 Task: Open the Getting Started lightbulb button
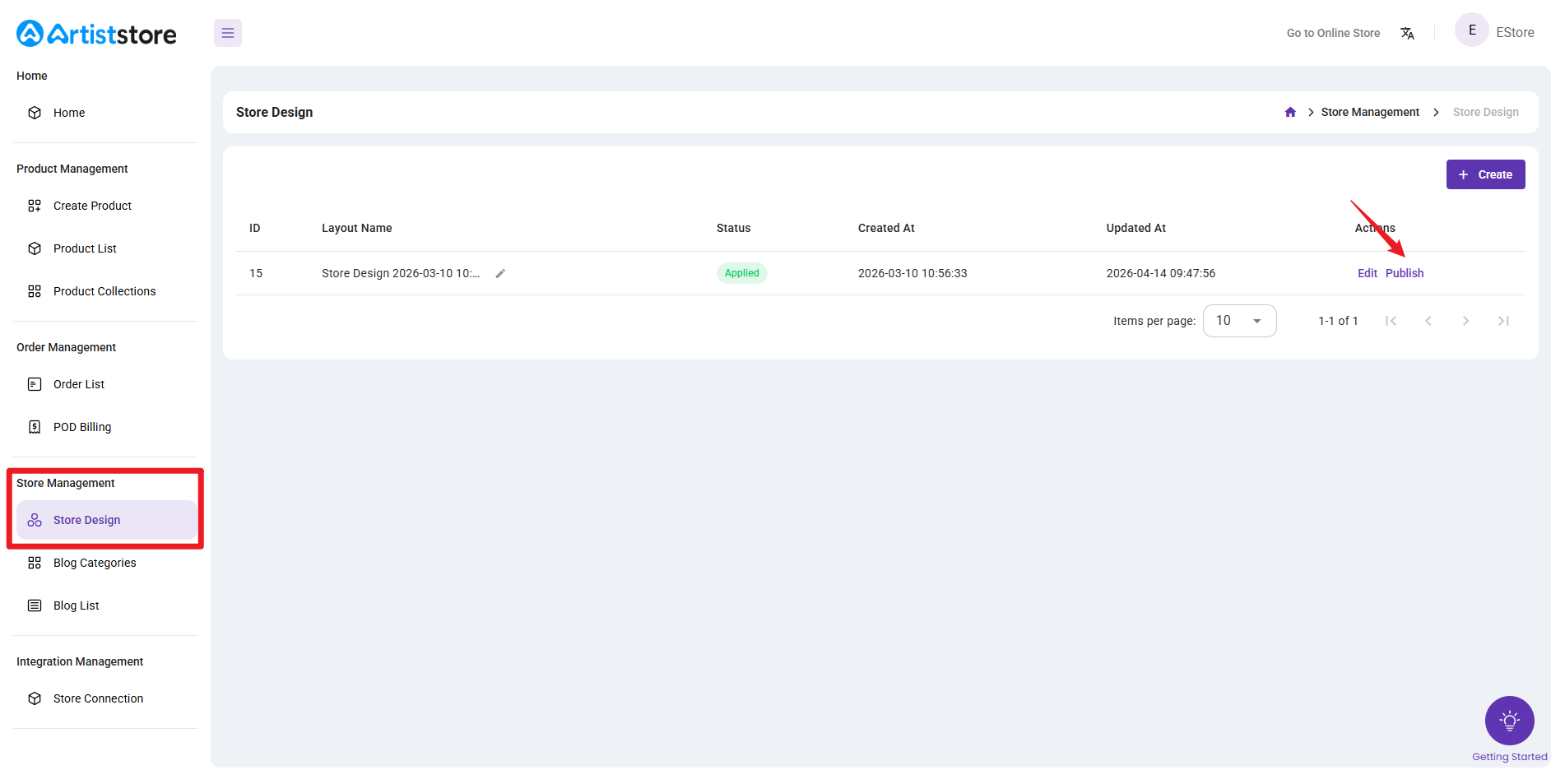pyautogui.click(x=1509, y=721)
